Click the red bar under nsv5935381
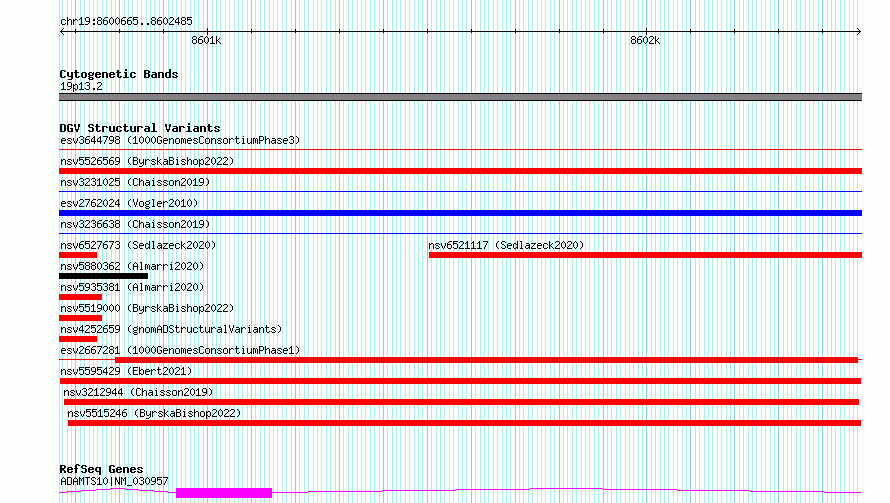This screenshot has width=890, height=503. pyautogui.click(x=81, y=297)
